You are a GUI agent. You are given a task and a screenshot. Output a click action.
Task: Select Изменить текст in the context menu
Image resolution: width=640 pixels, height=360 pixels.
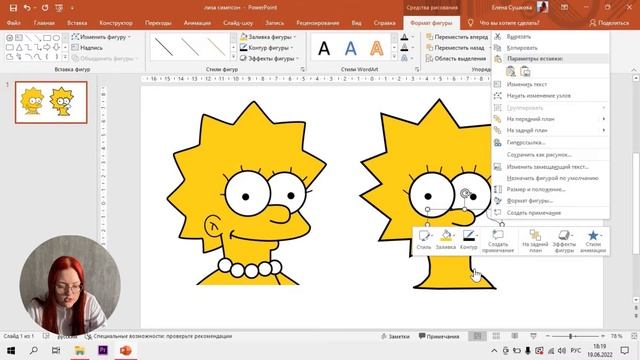click(551, 84)
